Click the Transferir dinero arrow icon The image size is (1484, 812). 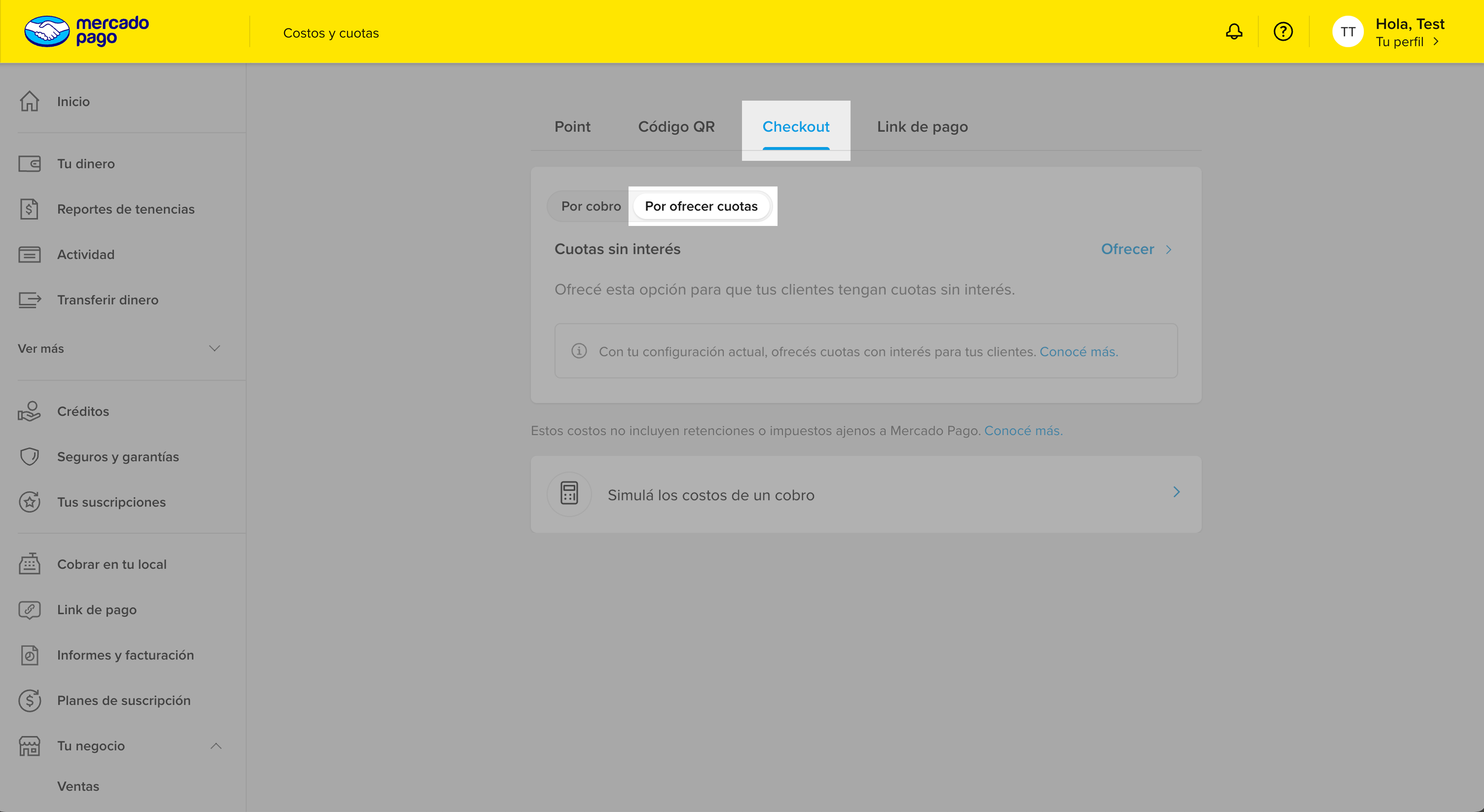click(29, 300)
